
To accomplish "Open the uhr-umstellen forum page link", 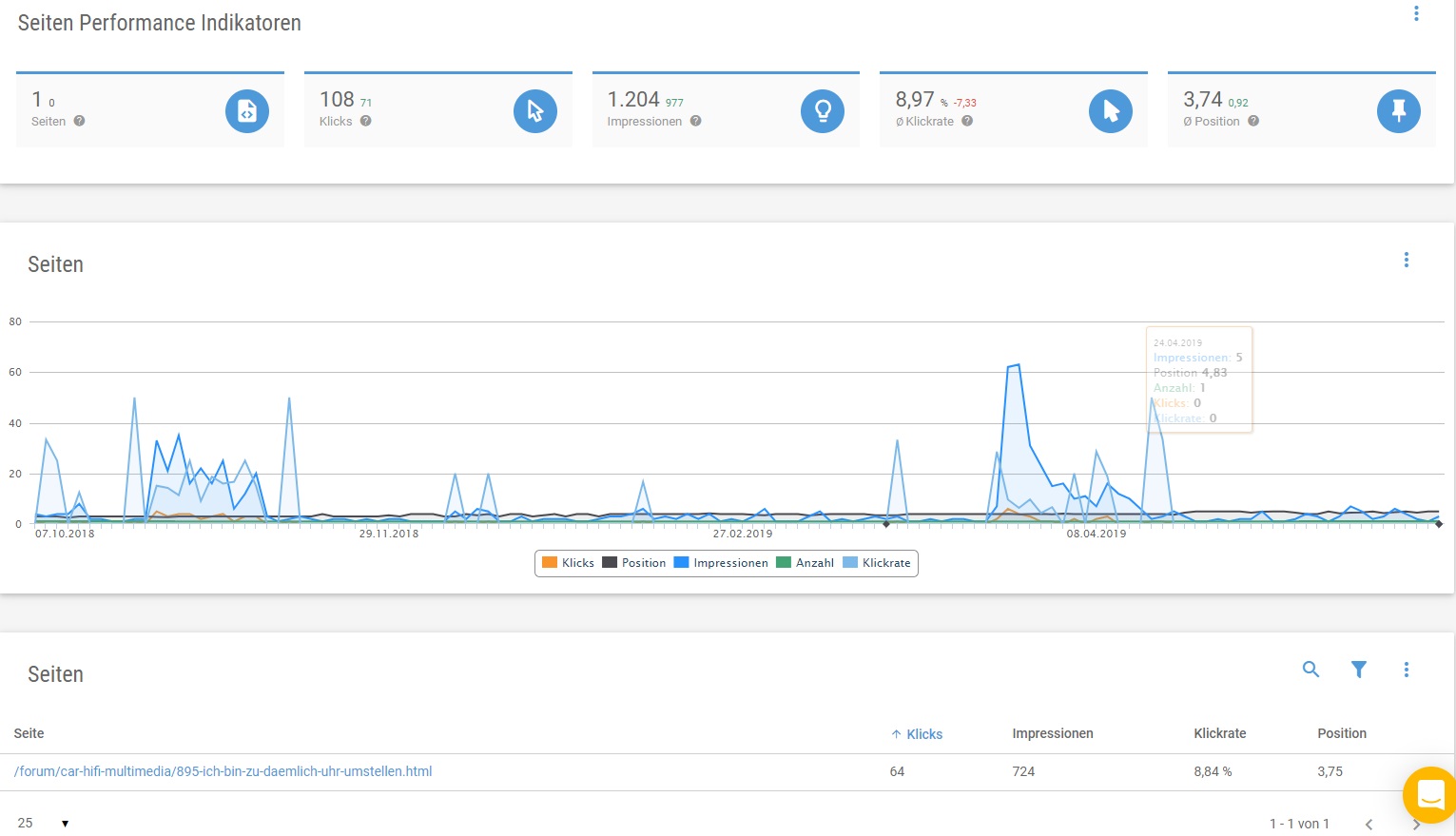I will [x=223, y=771].
